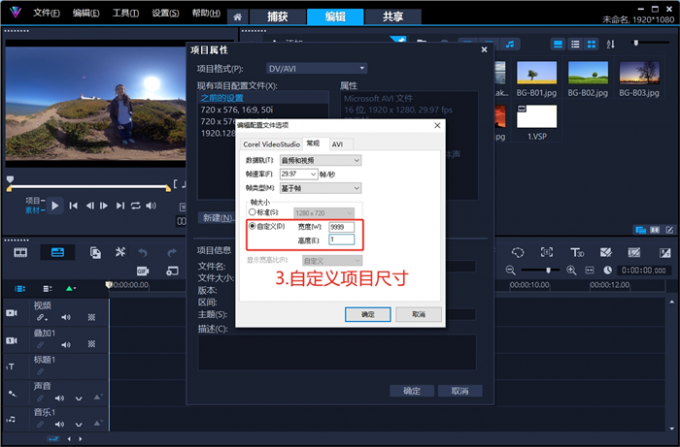The image size is (680, 447).
Task: Click 确定 in the 项目属性 dialog
Action: (x=412, y=391)
